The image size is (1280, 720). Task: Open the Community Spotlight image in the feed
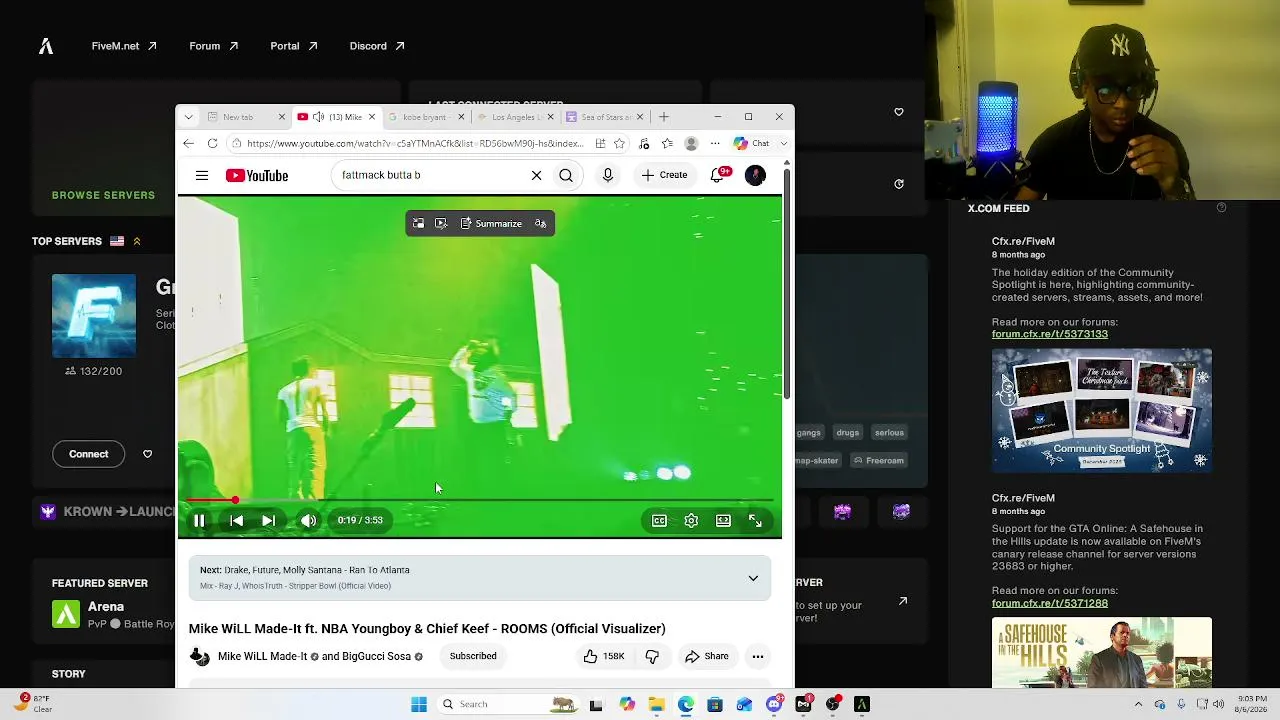1102,410
